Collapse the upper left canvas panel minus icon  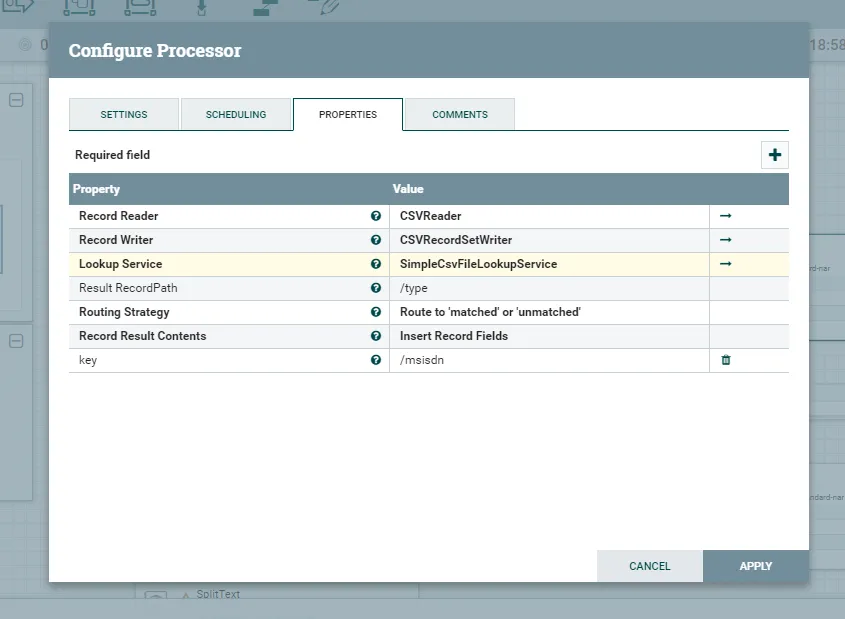(x=16, y=100)
